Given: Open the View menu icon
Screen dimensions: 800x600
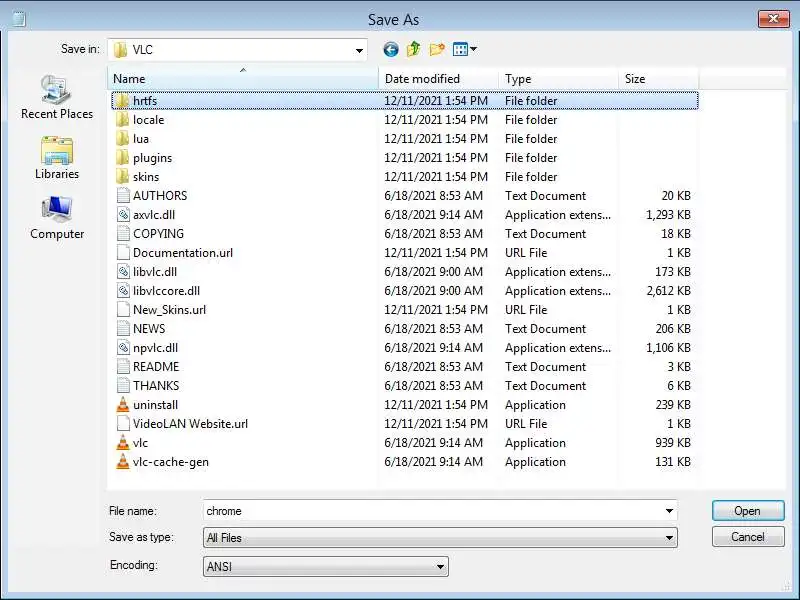Looking at the screenshot, I should click(460, 49).
